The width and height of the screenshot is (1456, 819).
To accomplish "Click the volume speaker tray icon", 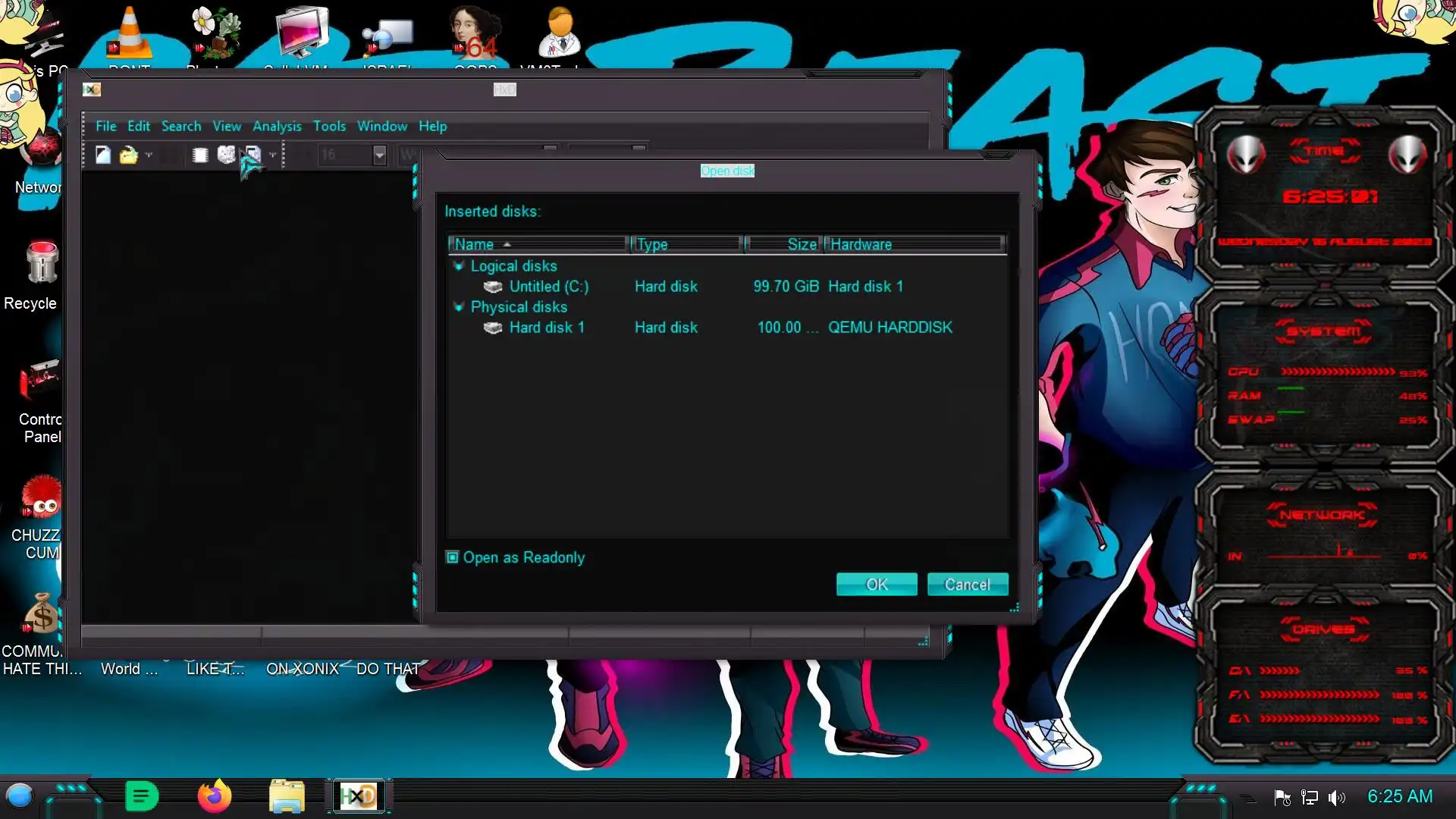I will pyautogui.click(x=1336, y=797).
